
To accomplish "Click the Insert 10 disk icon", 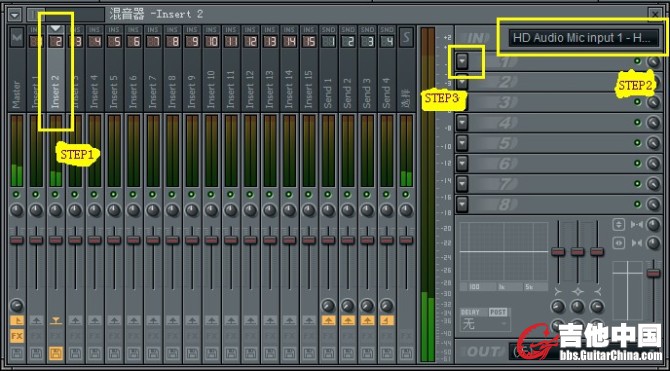I will (212, 353).
